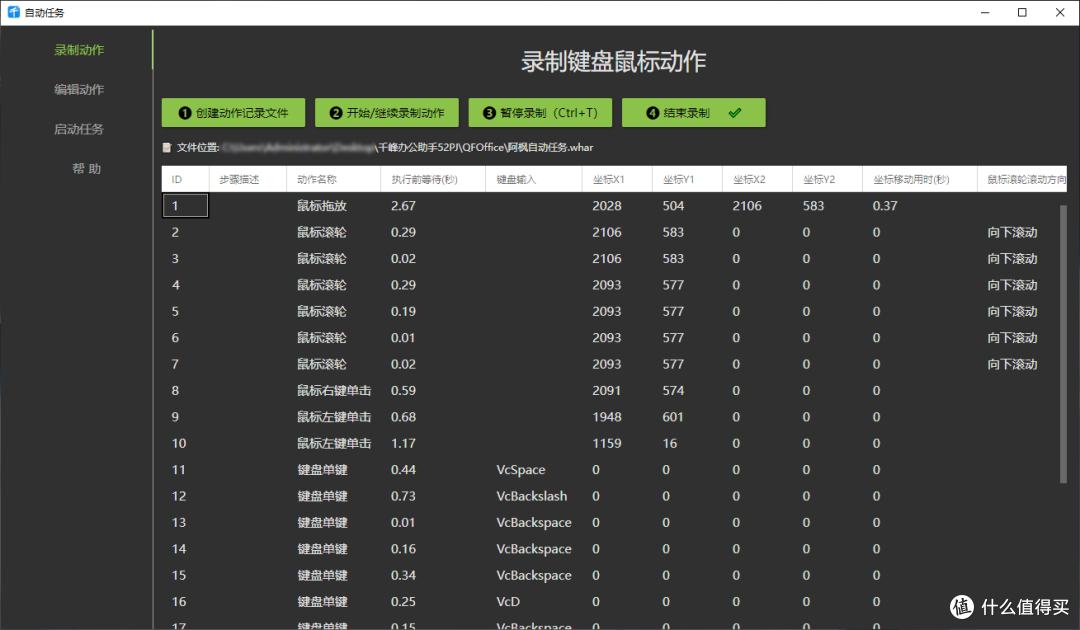Click the X1 coordinate value 1948
The image size is (1080, 630).
(x=607, y=417)
